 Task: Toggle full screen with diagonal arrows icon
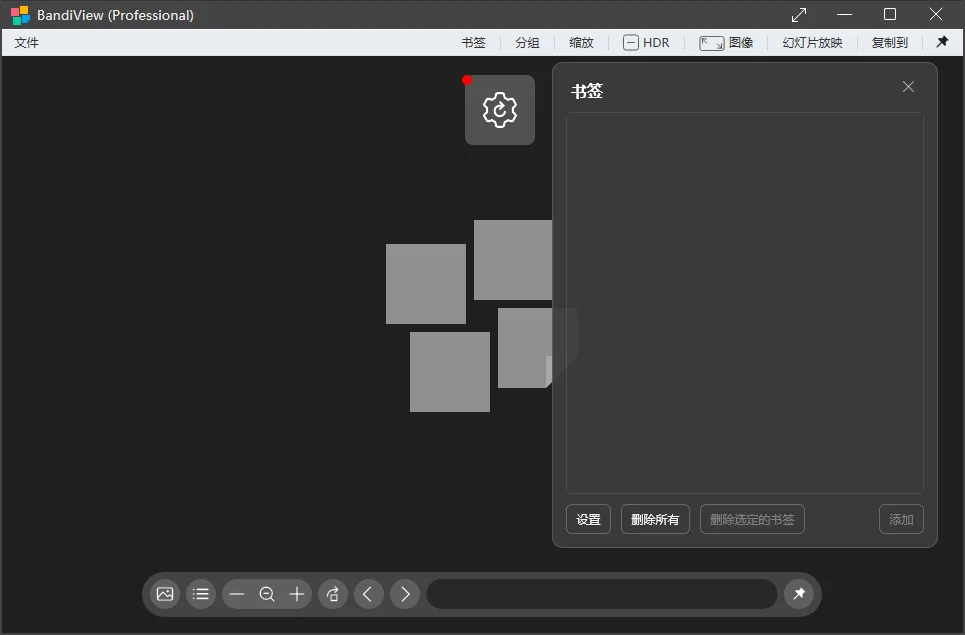point(799,15)
